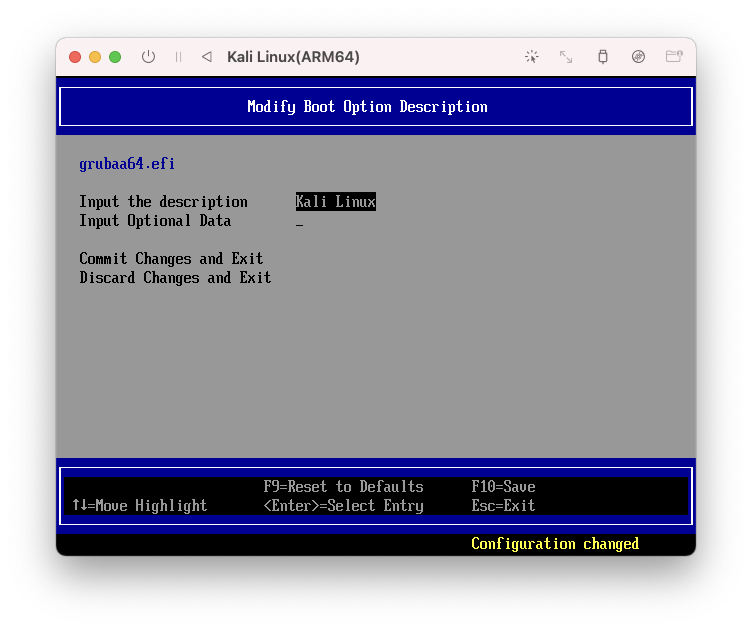Select the Input Optional Data field

pyautogui.click(x=299, y=222)
